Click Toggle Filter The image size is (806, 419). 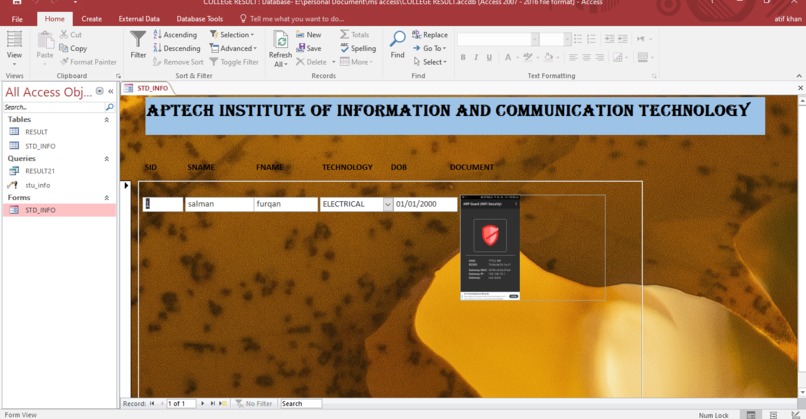234,62
